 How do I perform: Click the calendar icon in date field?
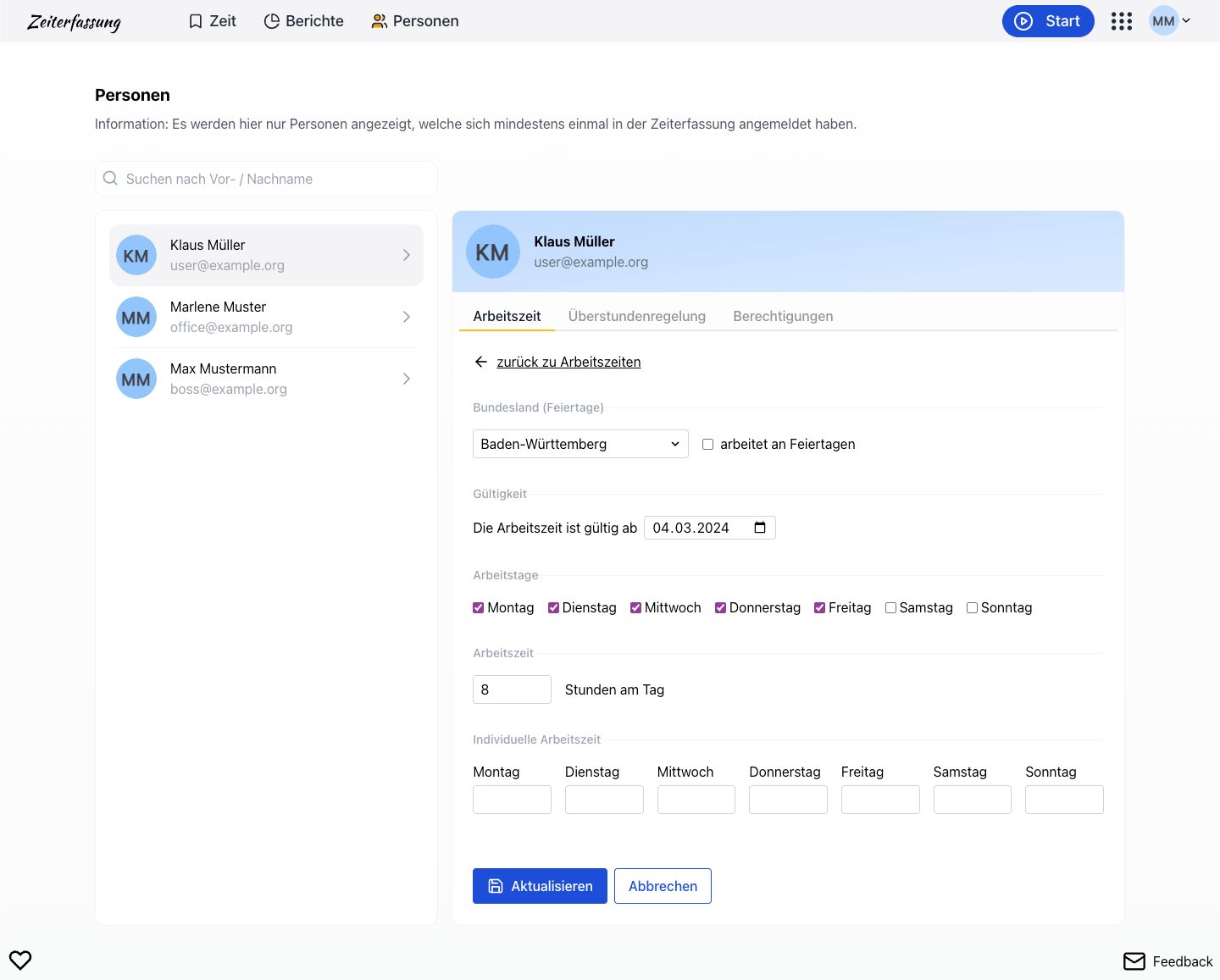[x=760, y=528]
